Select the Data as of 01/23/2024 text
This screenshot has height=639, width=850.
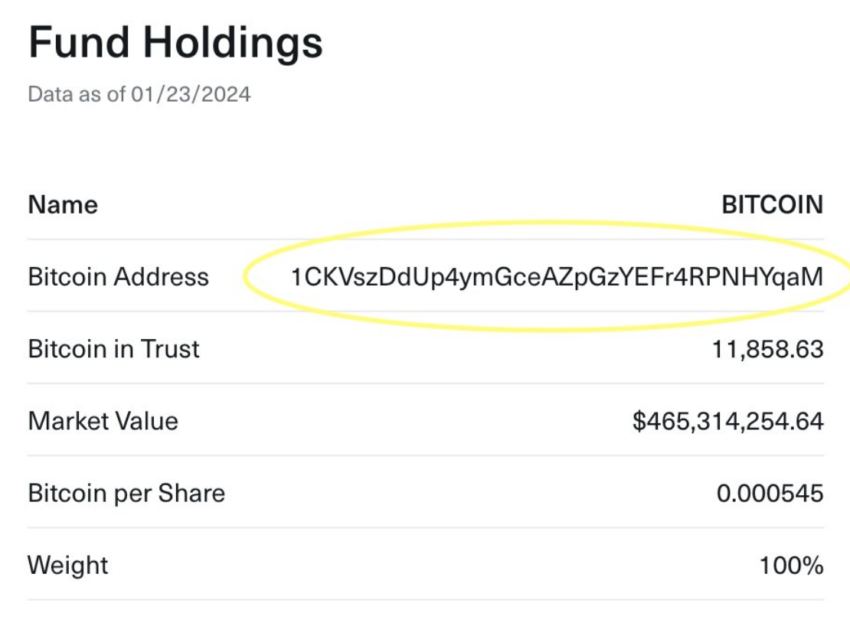pyautogui.click(x=139, y=94)
